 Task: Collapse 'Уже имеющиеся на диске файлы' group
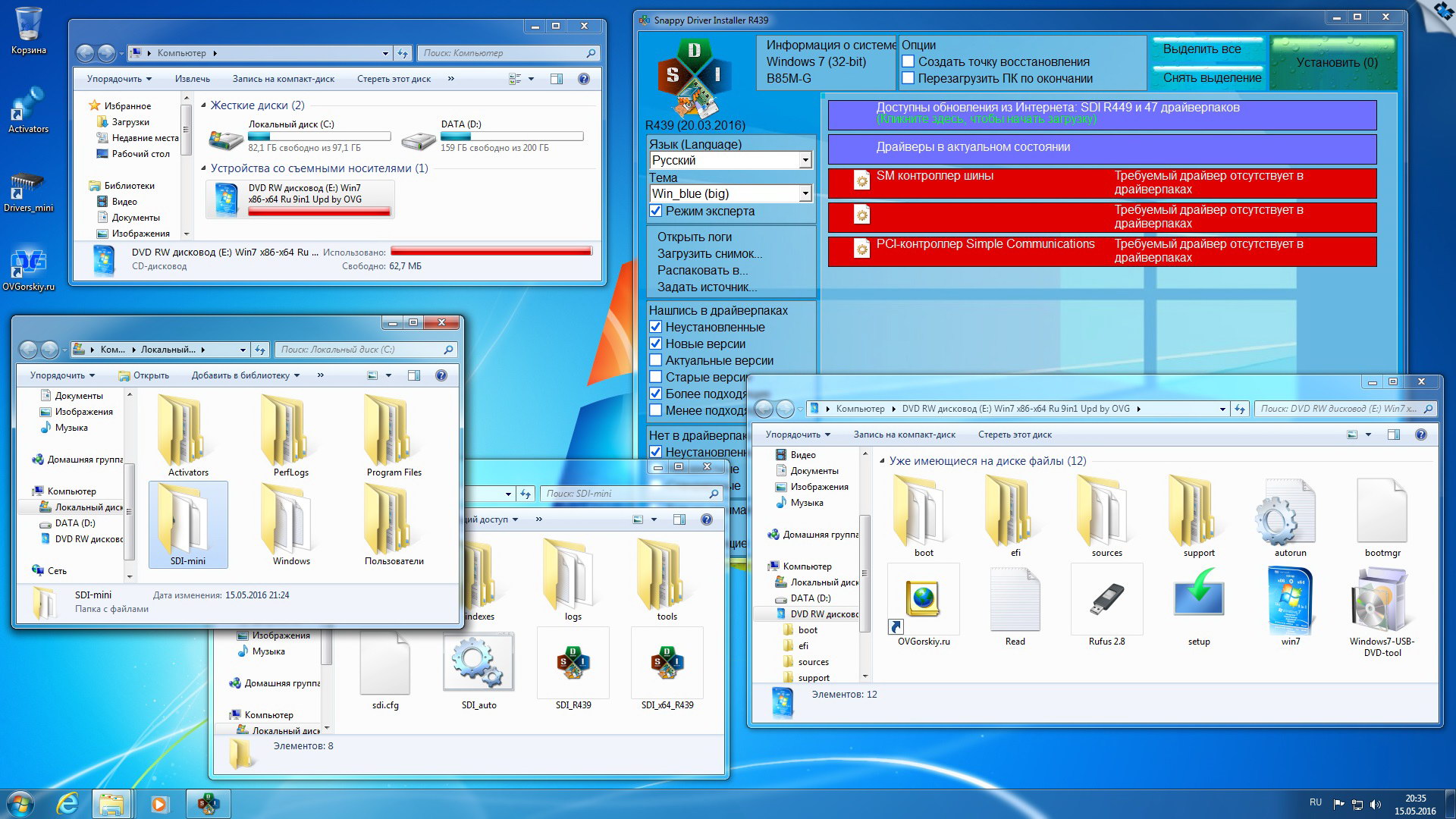[x=882, y=461]
